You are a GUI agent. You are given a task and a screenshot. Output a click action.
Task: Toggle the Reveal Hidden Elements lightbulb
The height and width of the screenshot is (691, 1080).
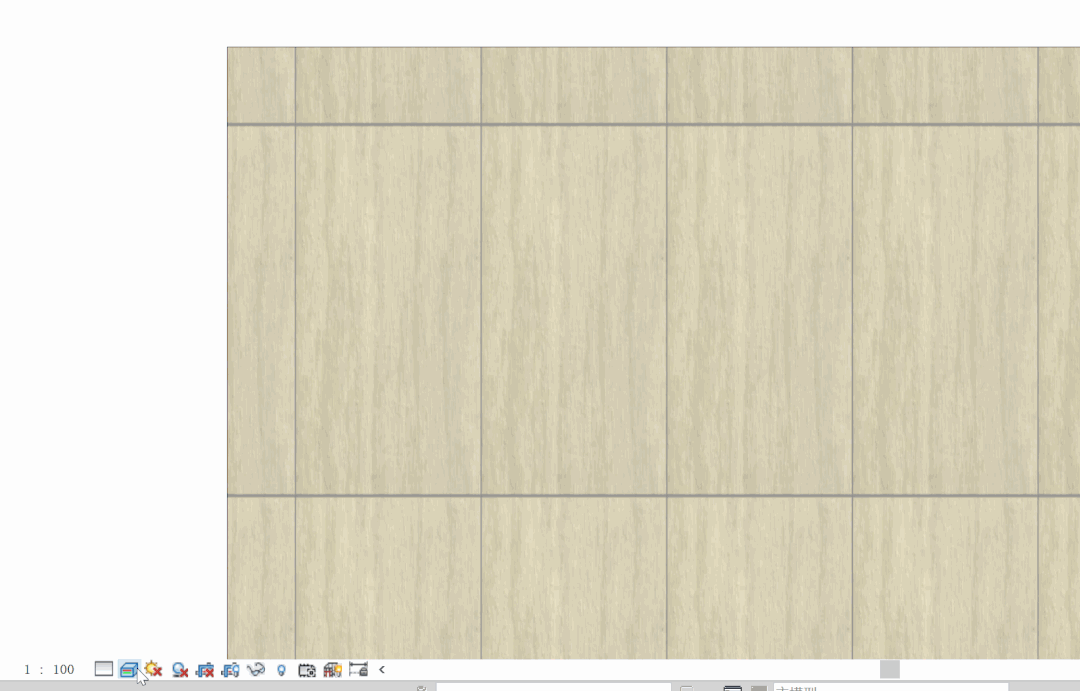click(x=281, y=670)
